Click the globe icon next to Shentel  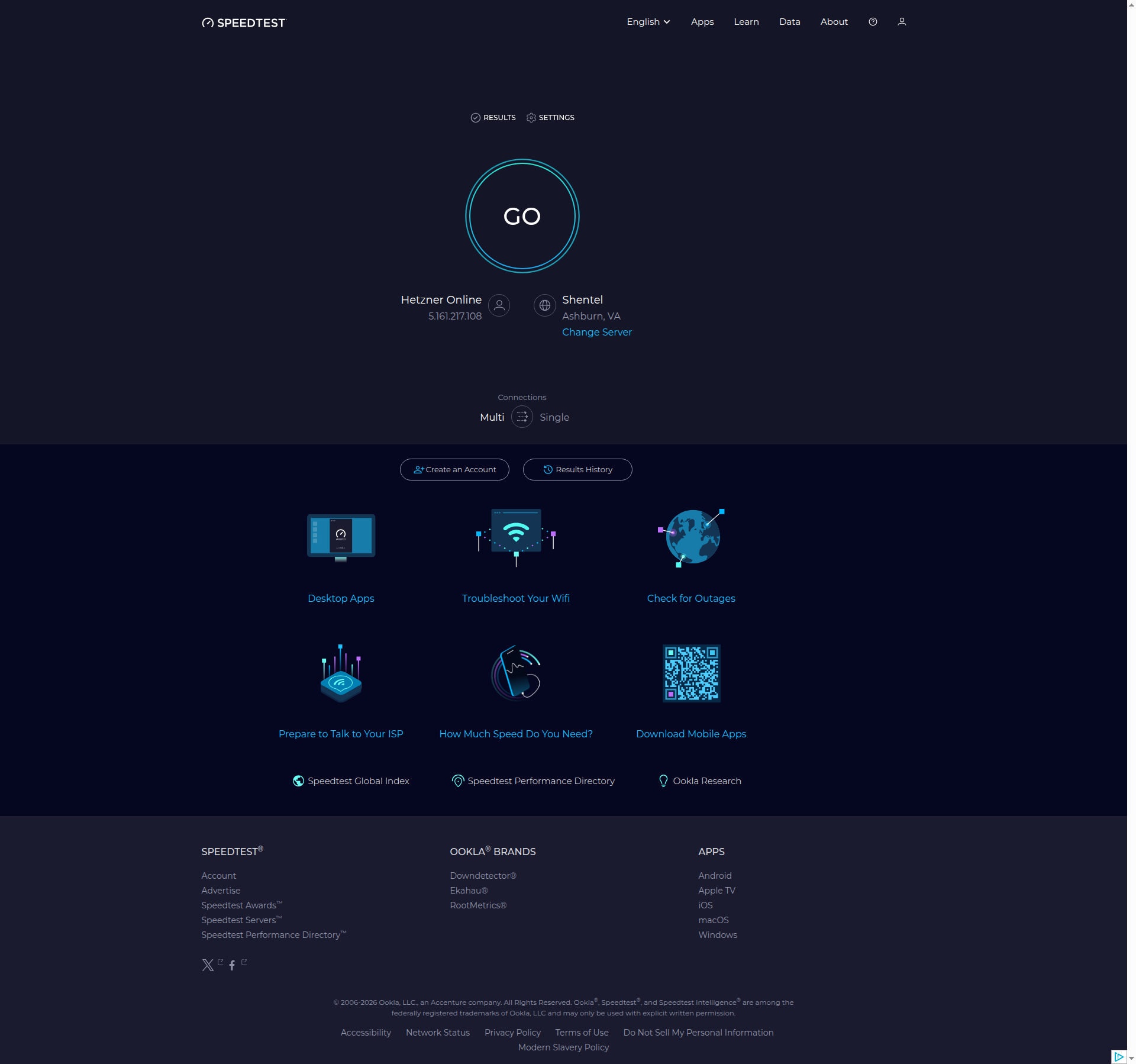click(544, 305)
